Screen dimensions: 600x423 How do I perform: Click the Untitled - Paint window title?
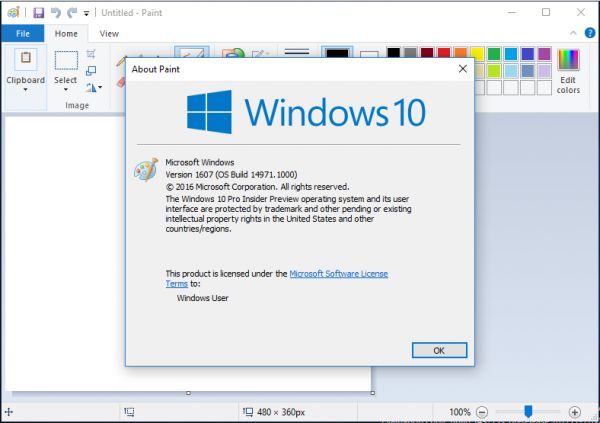tap(132, 13)
